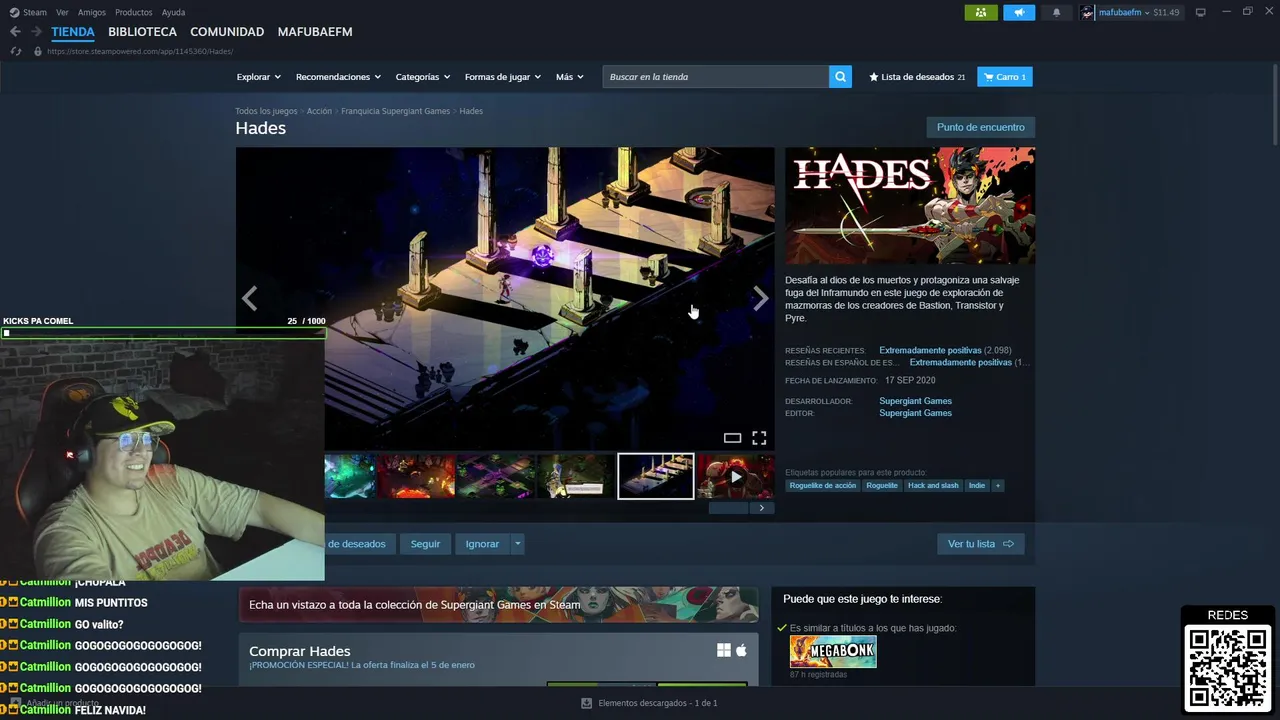
Task: Switch to BIBLIOTECA tab
Action: pos(142,32)
